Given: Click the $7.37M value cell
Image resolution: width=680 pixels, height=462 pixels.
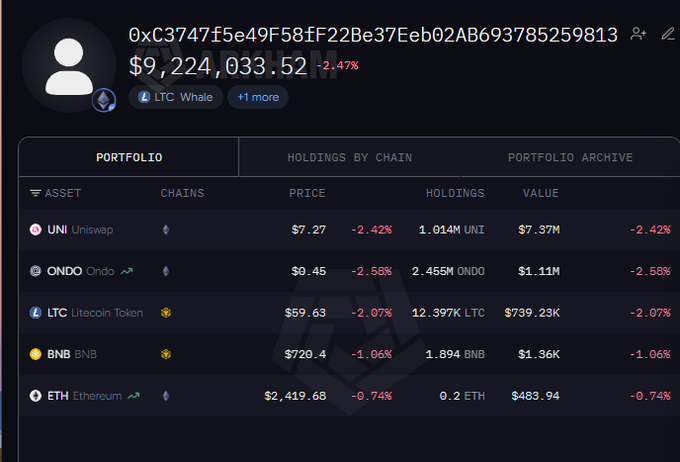Looking at the screenshot, I should [x=539, y=229].
